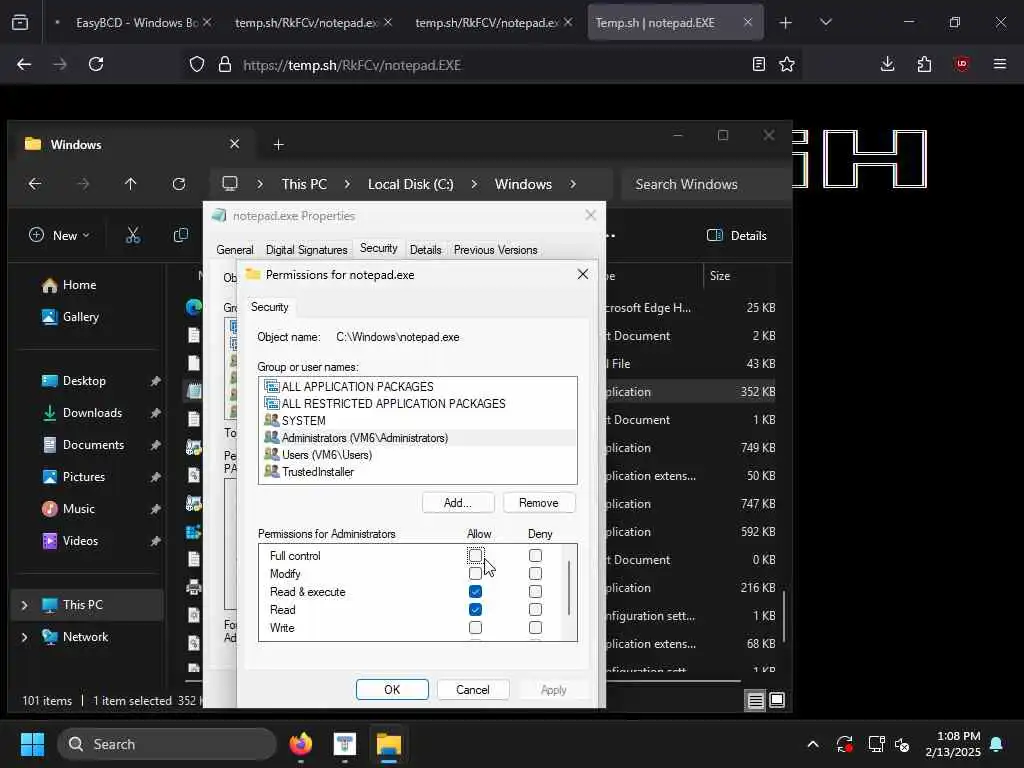Open new browser tab
Screen dimensions: 1024x768
pyautogui.click(x=786, y=23)
